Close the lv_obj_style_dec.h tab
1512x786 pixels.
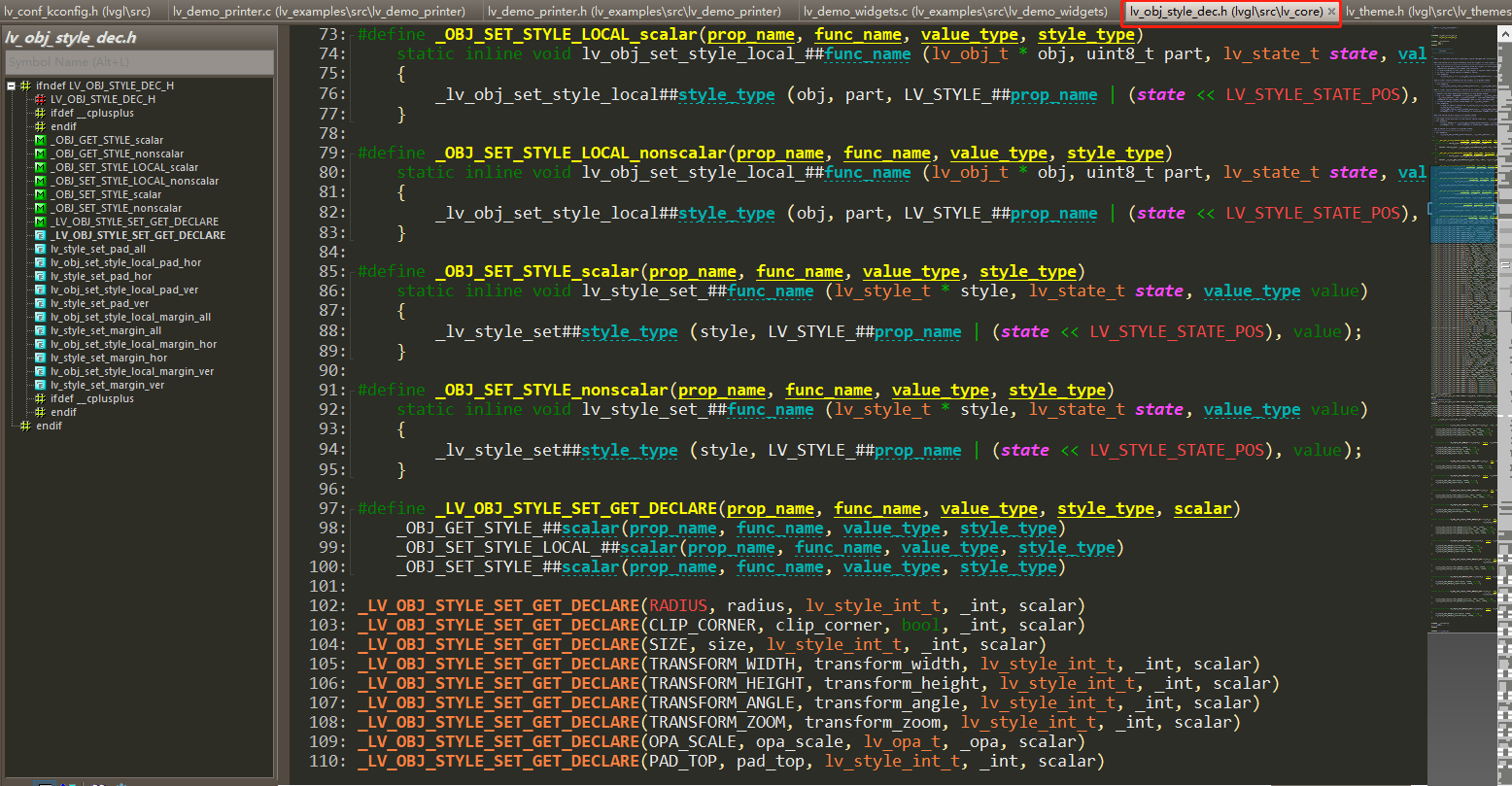[x=1331, y=12]
